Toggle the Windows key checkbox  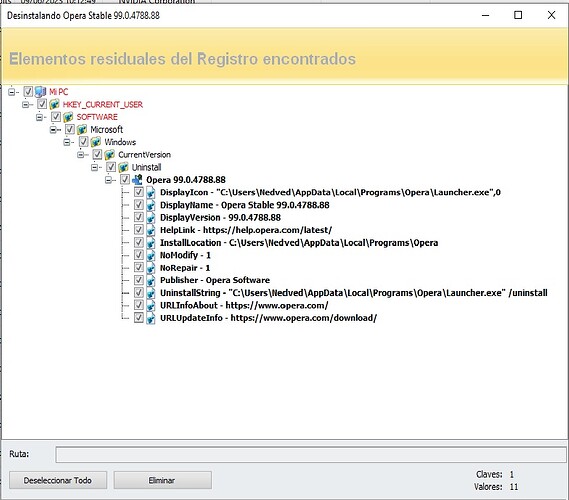(83, 142)
